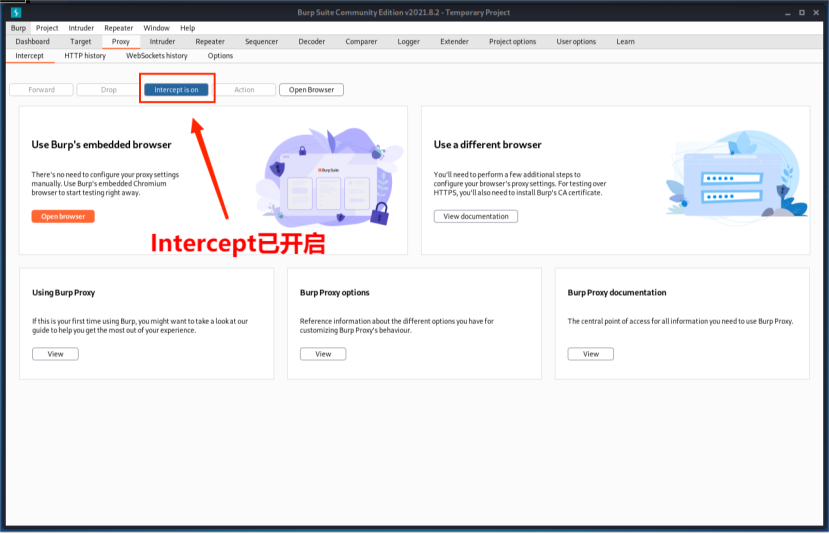Open the Action button menu
Screen dimensions: 829x534
point(244,90)
